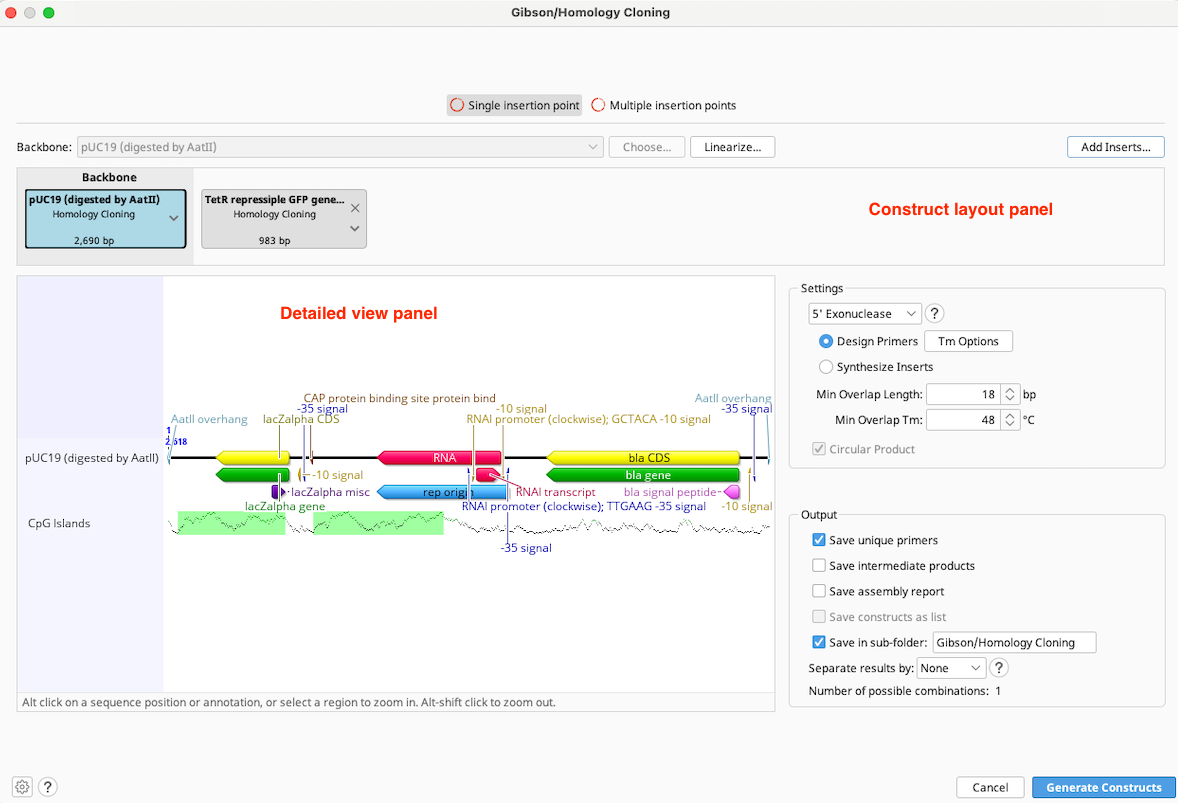
Task: Click the first green CpG island region
Action: 231,523
